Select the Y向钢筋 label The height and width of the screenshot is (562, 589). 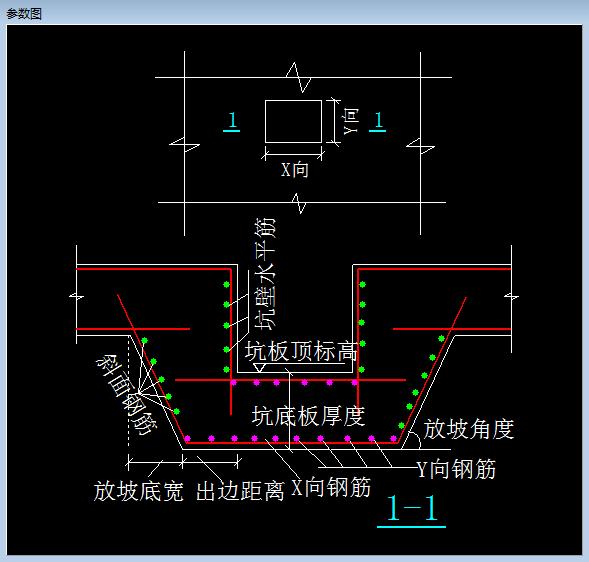click(x=456, y=469)
